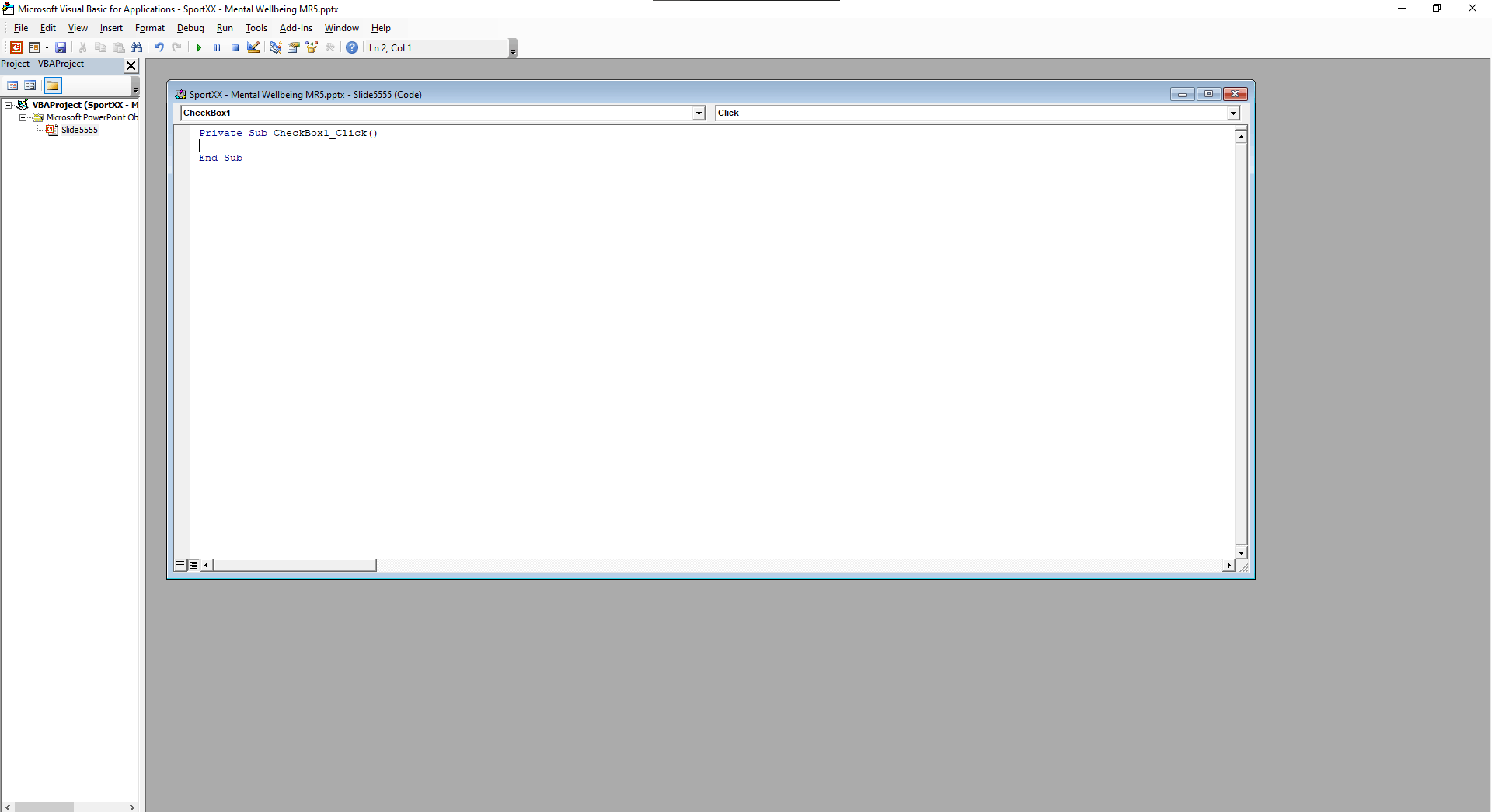
Task: Click Project pane scroll right arrow
Action: click(x=131, y=807)
